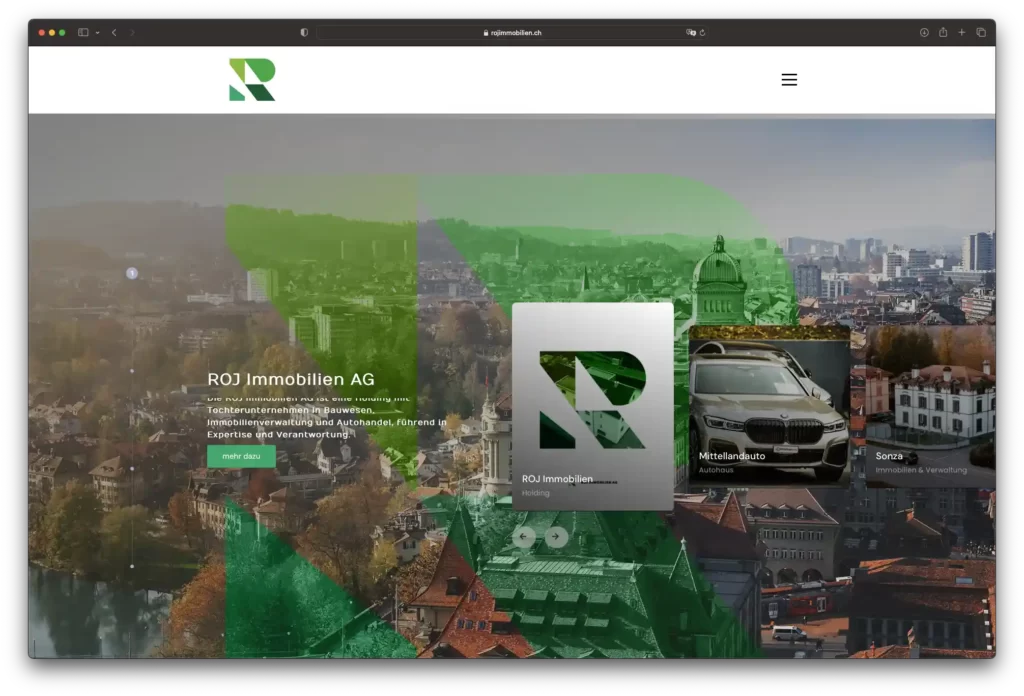The image size is (1024, 696).
Task: Open the hamburger navigation menu
Action: [789, 80]
